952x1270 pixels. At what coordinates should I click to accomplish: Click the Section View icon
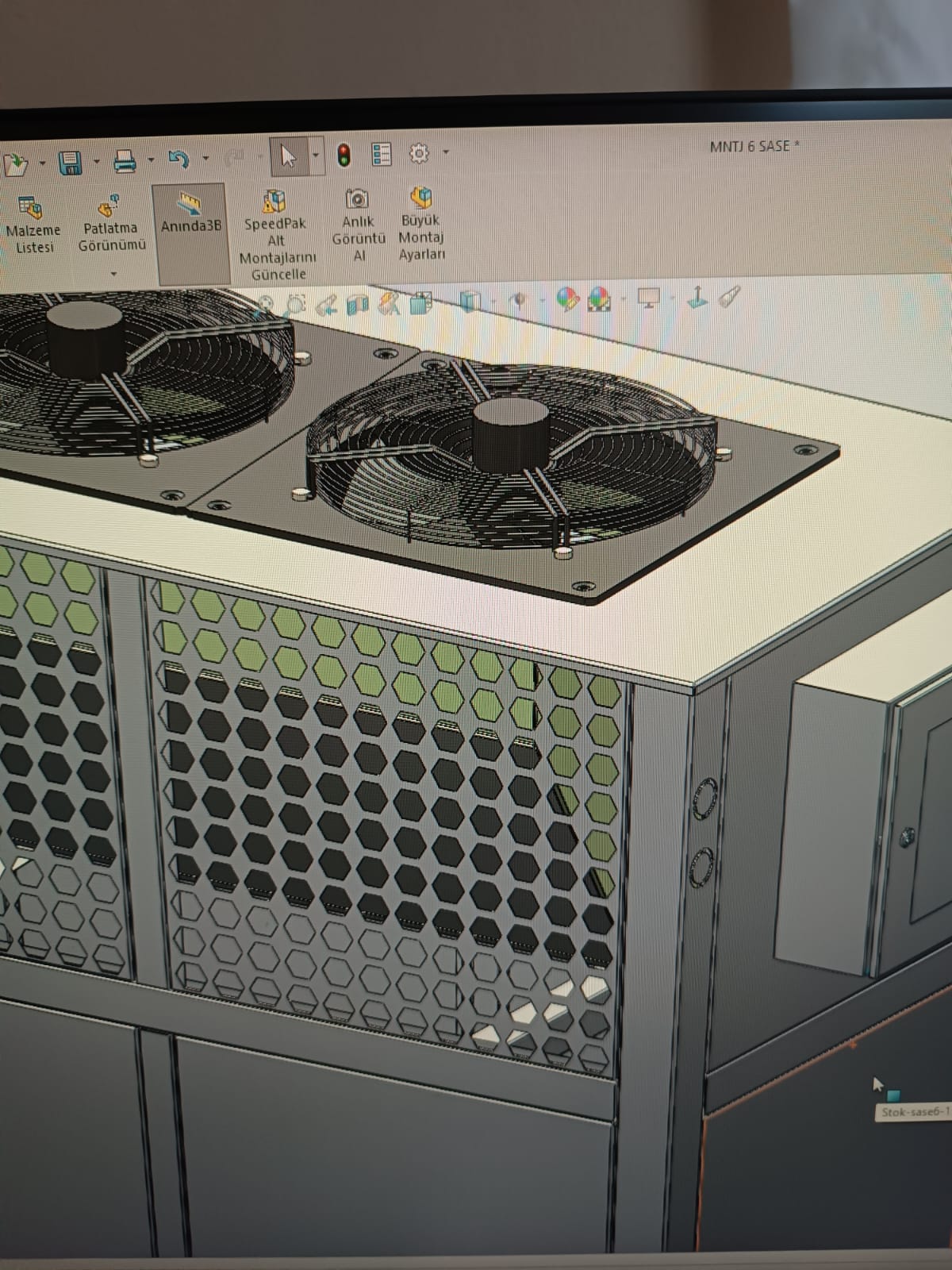point(359,304)
